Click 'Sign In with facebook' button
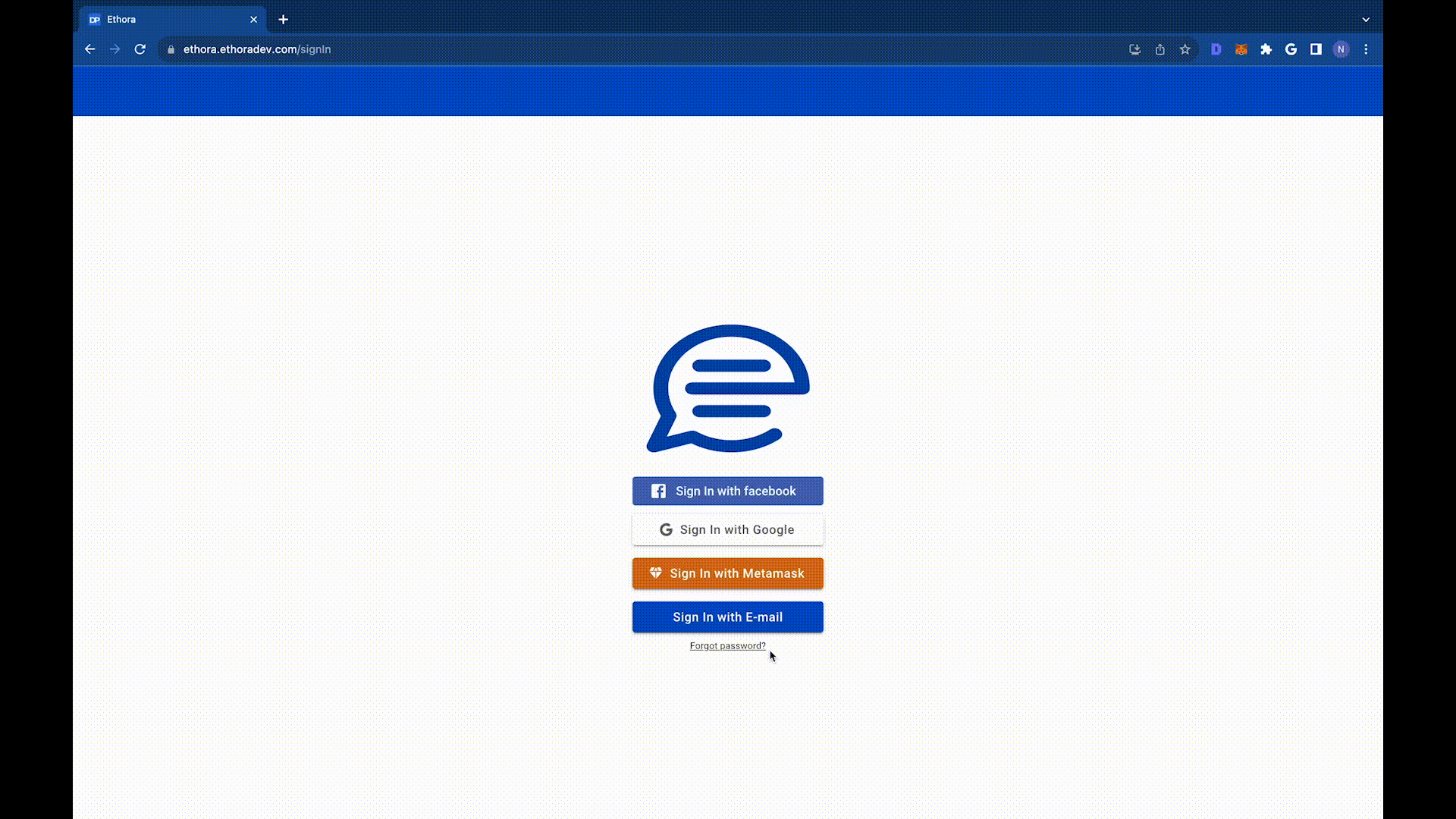This screenshot has width=1456, height=819. click(728, 491)
